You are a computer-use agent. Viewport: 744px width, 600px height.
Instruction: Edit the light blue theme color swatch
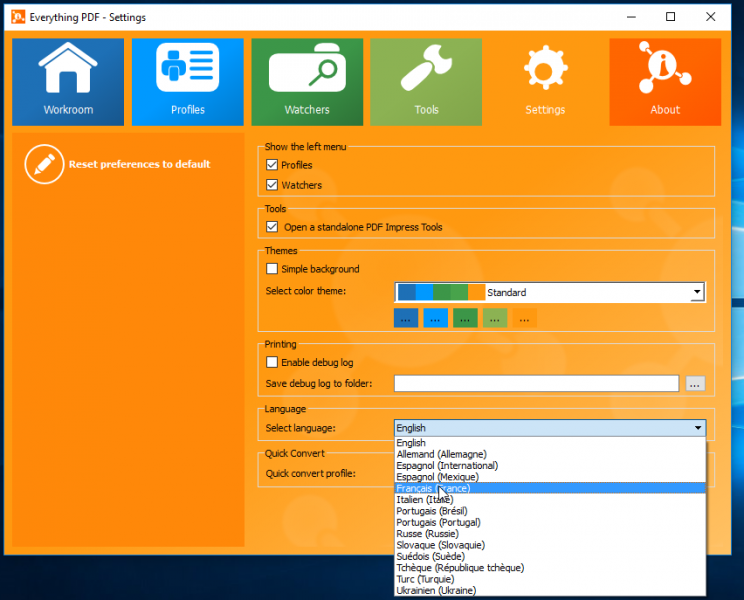click(x=435, y=318)
